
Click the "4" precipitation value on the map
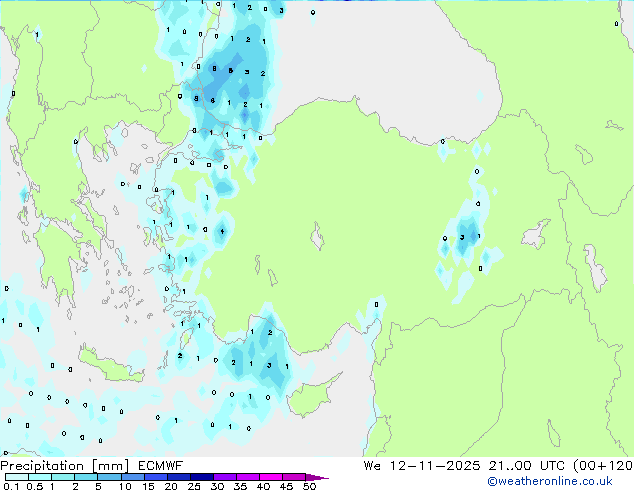click(222, 231)
